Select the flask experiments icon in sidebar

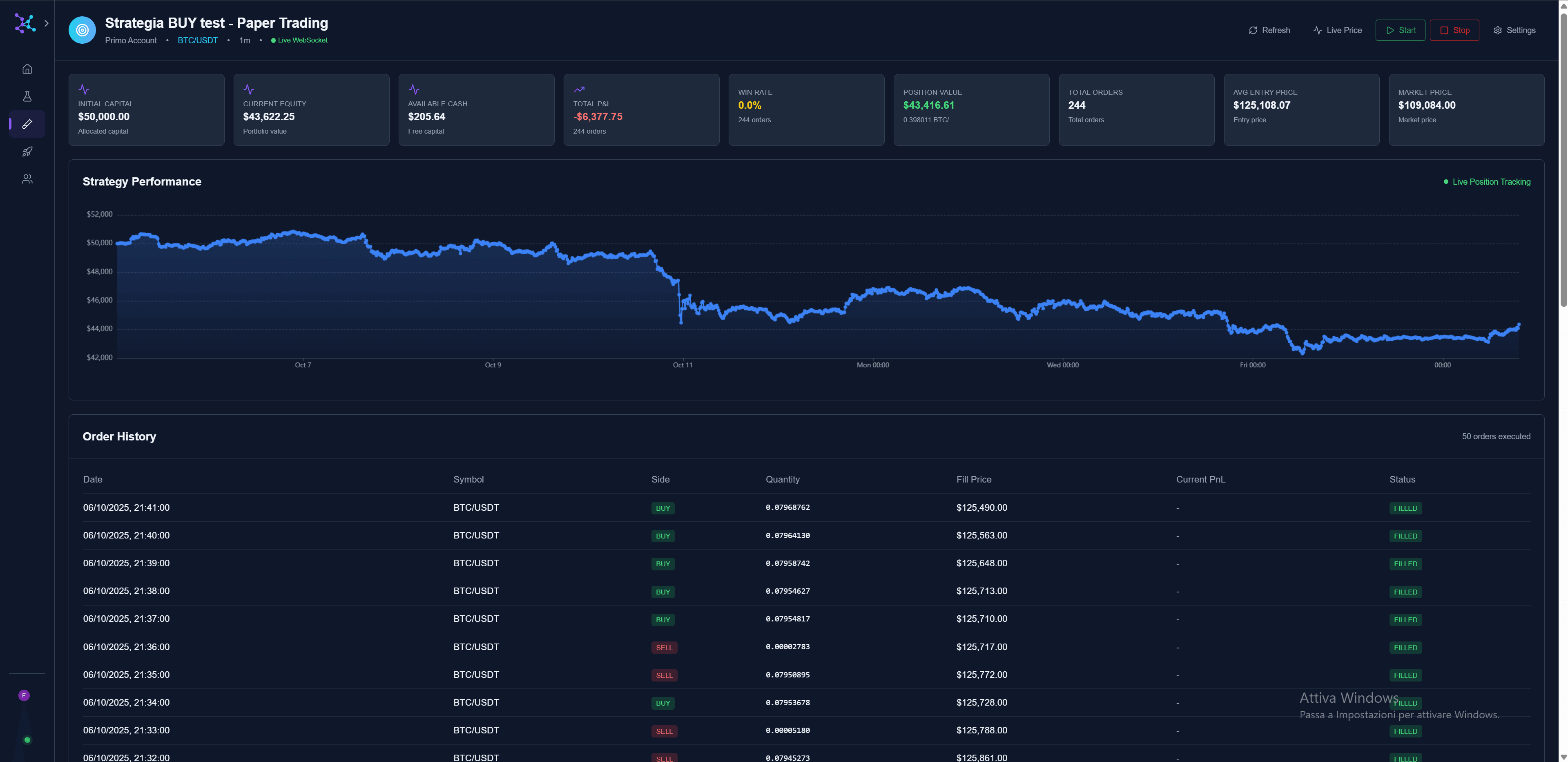pyautogui.click(x=27, y=96)
